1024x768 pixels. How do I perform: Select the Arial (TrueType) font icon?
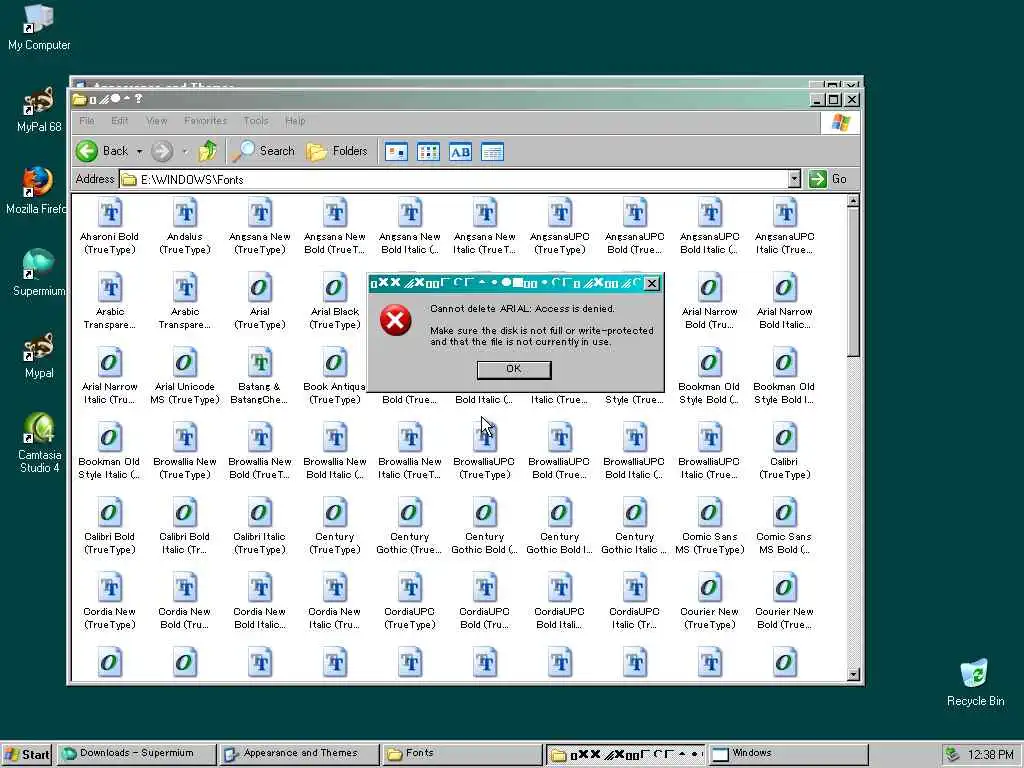pos(260,301)
